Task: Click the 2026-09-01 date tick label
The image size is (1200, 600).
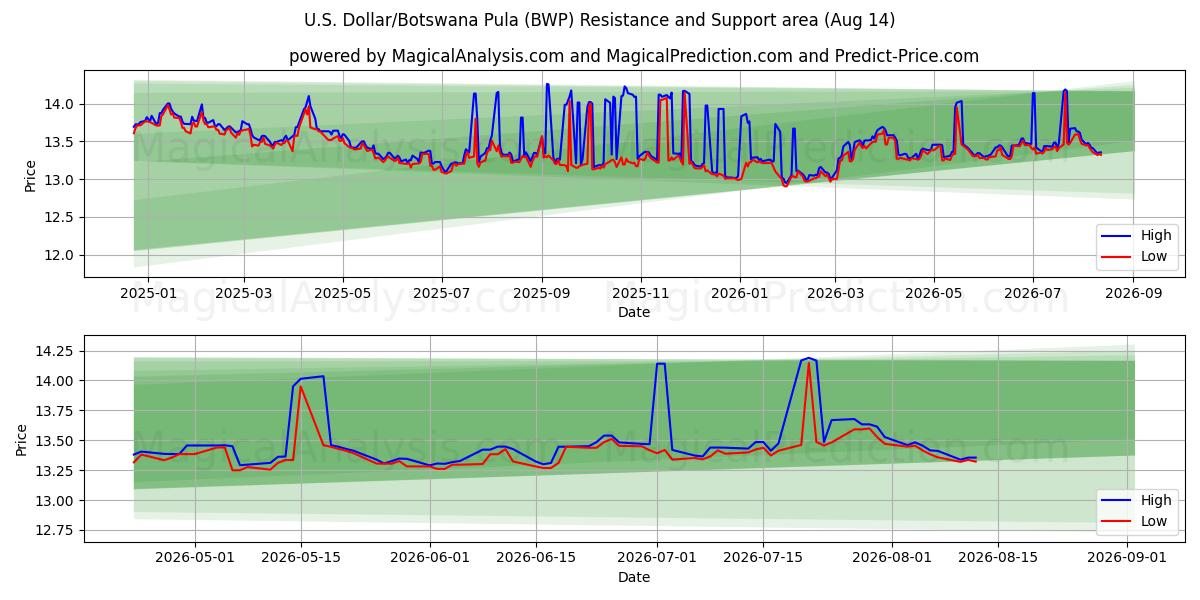Action: 1128,559
